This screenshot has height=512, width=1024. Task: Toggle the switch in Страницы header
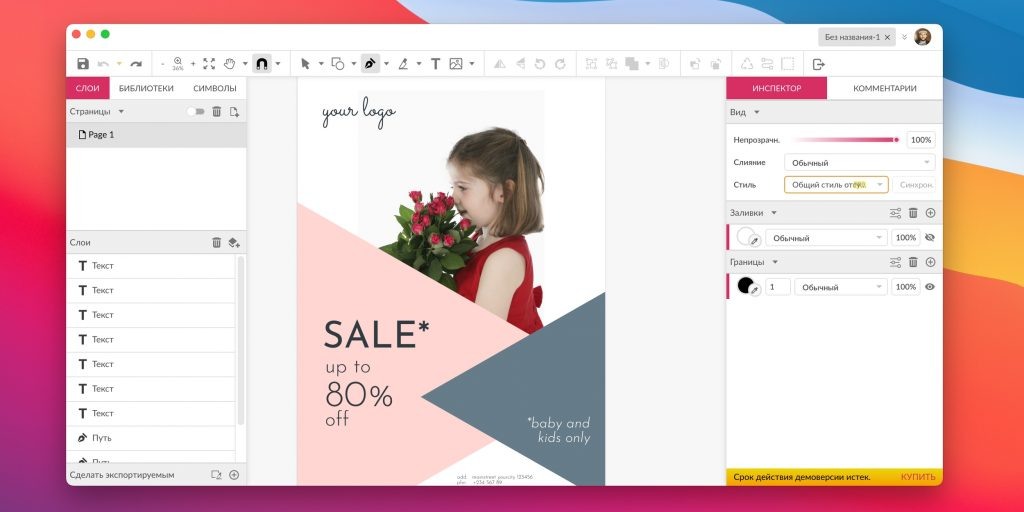(x=195, y=112)
